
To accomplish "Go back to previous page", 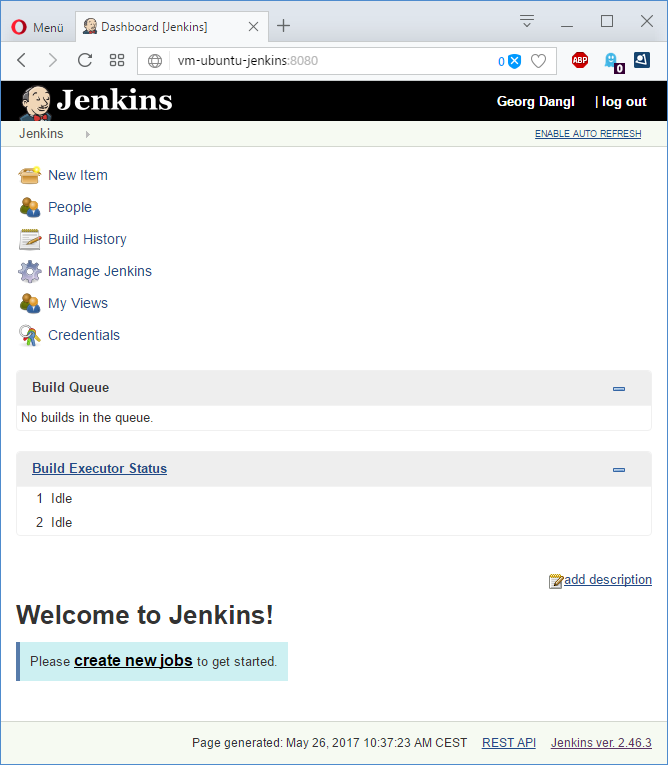I will tap(21, 60).
